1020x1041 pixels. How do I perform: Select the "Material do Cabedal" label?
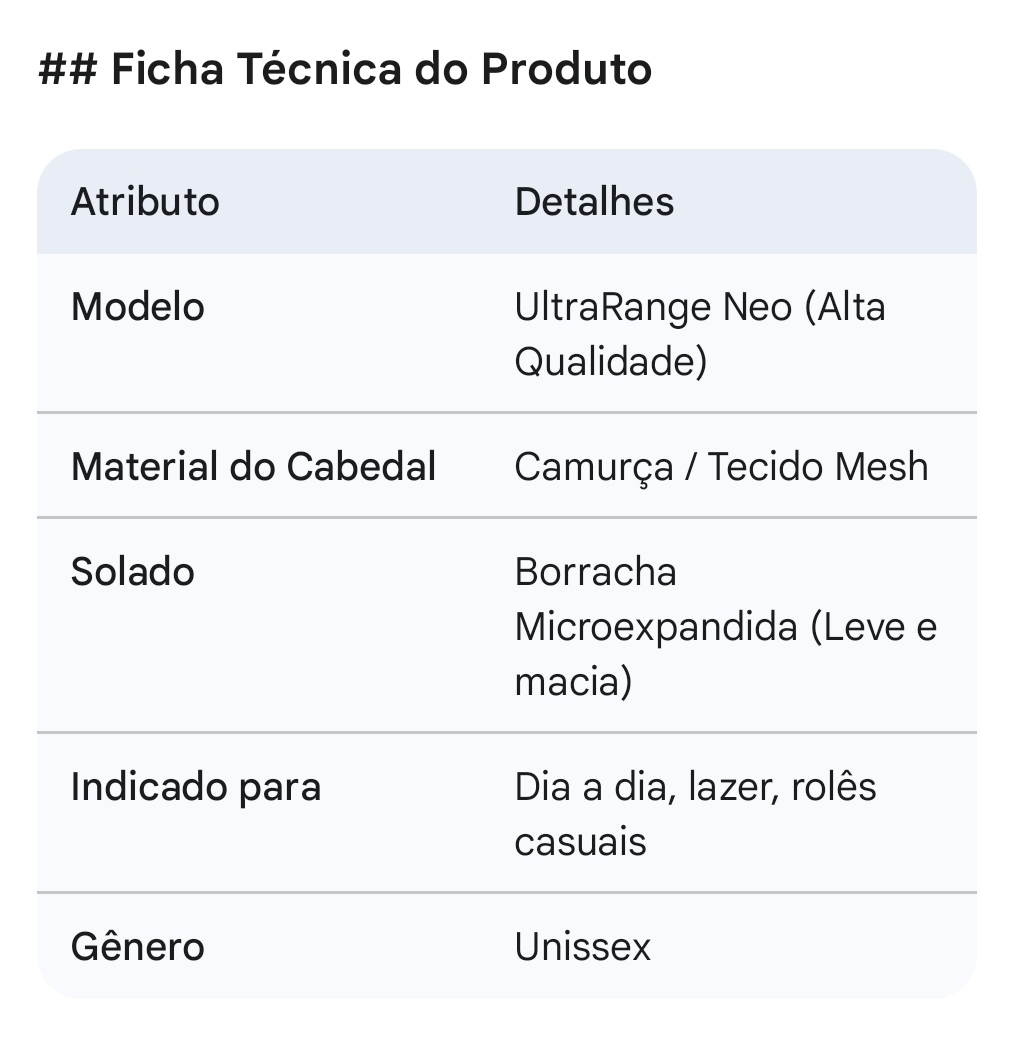pos(254,467)
